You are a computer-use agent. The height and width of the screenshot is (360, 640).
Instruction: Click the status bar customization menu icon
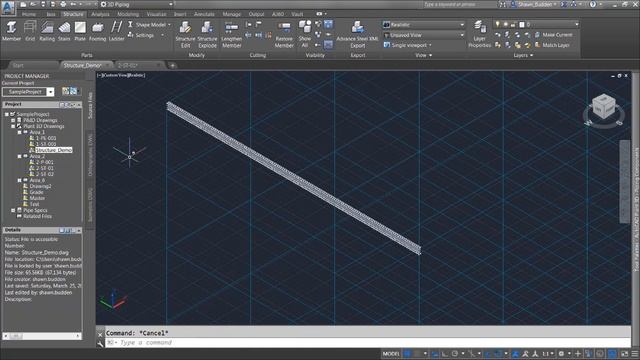[x=635, y=353]
